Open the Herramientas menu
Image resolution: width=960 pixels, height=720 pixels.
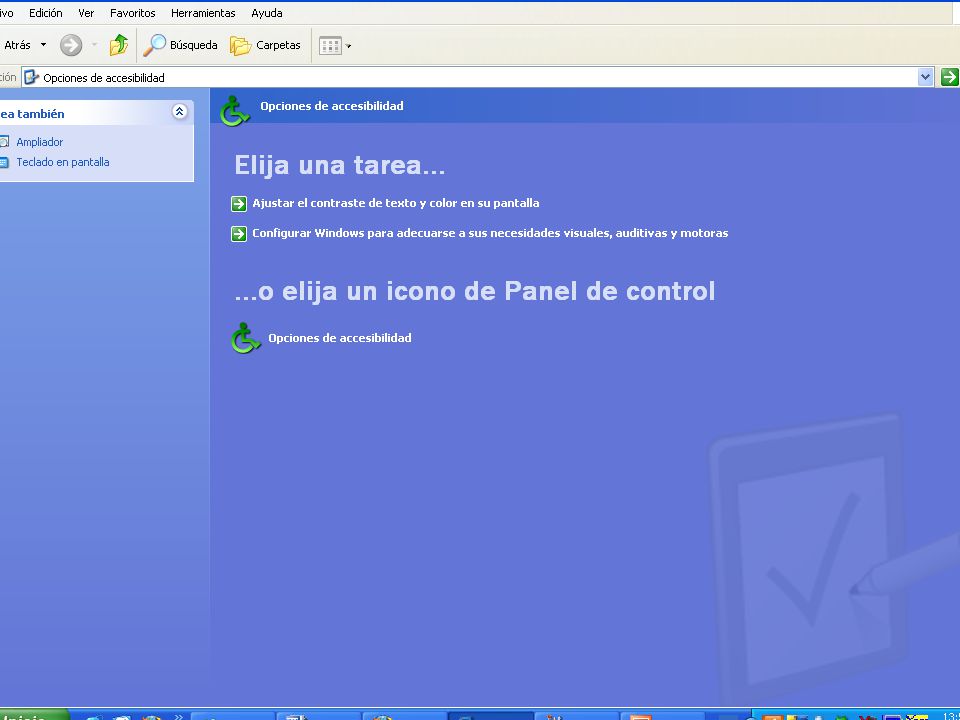pyautogui.click(x=203, y=13)
